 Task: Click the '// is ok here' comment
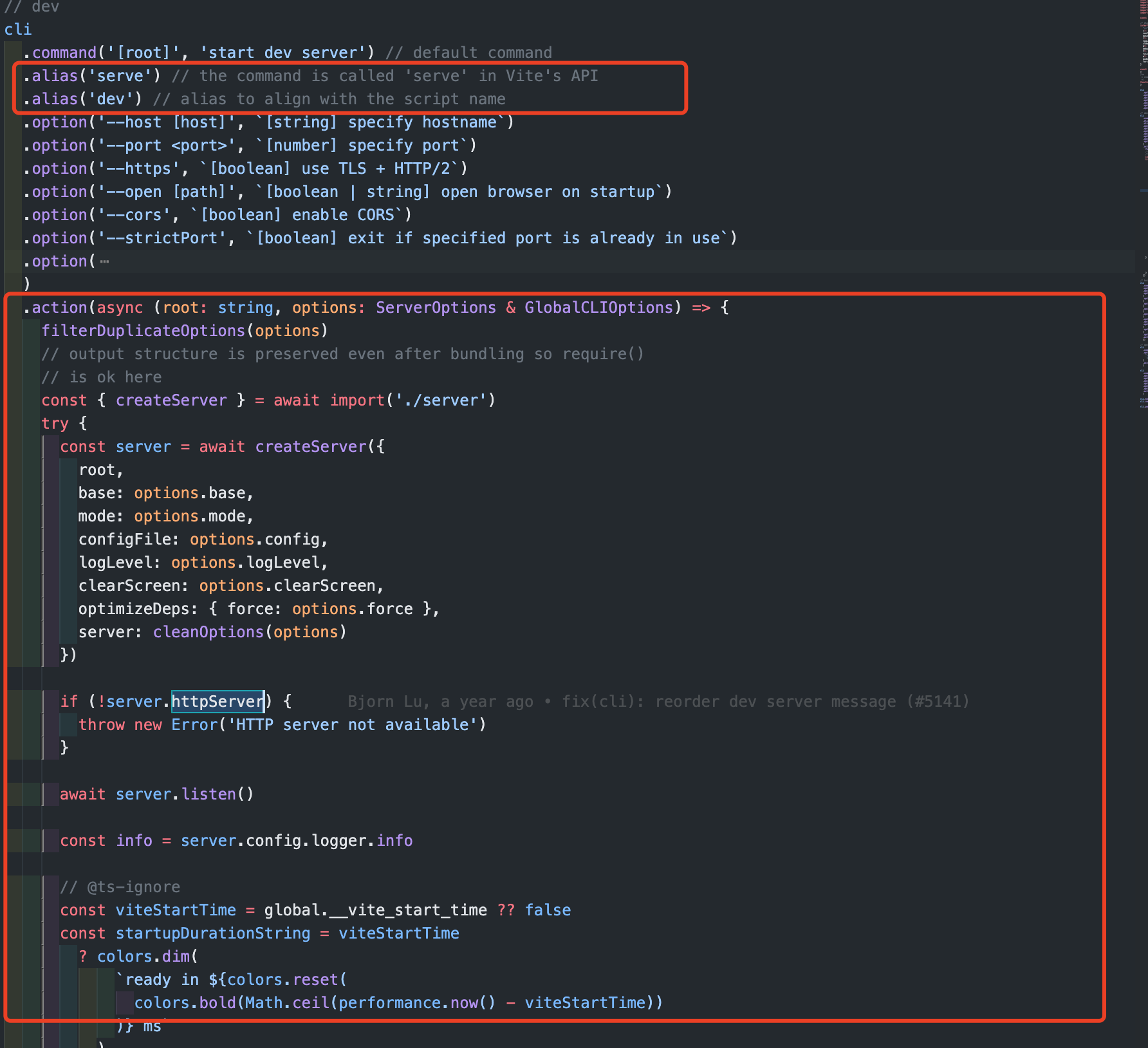click(x=102, y=377)
